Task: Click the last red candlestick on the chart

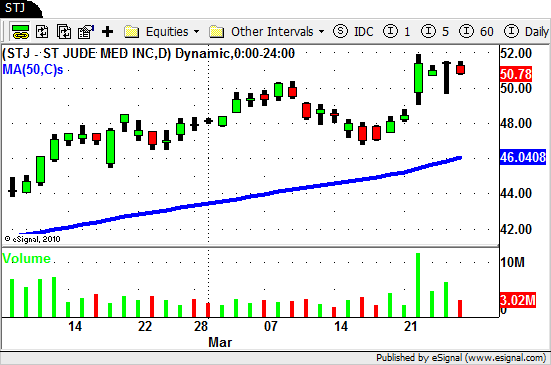Action: tap(460, 68)
